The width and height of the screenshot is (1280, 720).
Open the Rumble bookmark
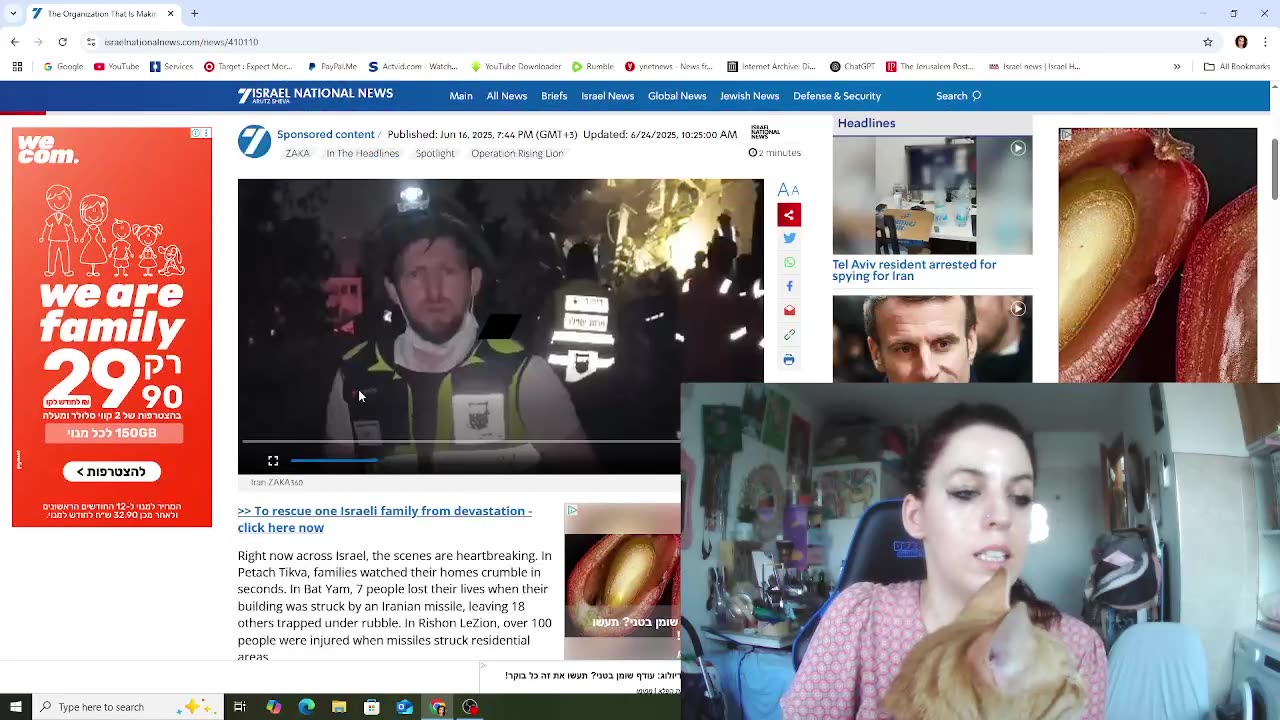pyautogui.click(x=593, y=67)
